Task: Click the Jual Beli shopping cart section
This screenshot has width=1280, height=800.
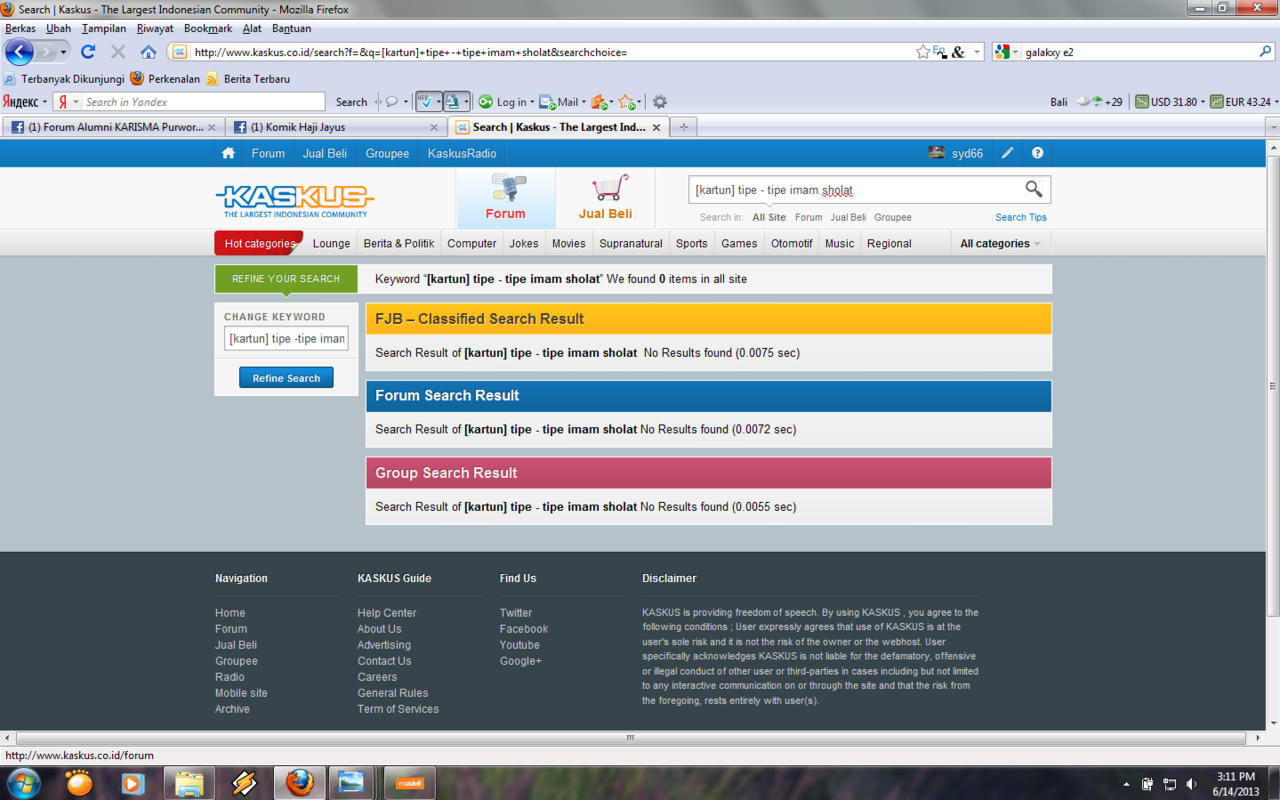Action: 606,198
